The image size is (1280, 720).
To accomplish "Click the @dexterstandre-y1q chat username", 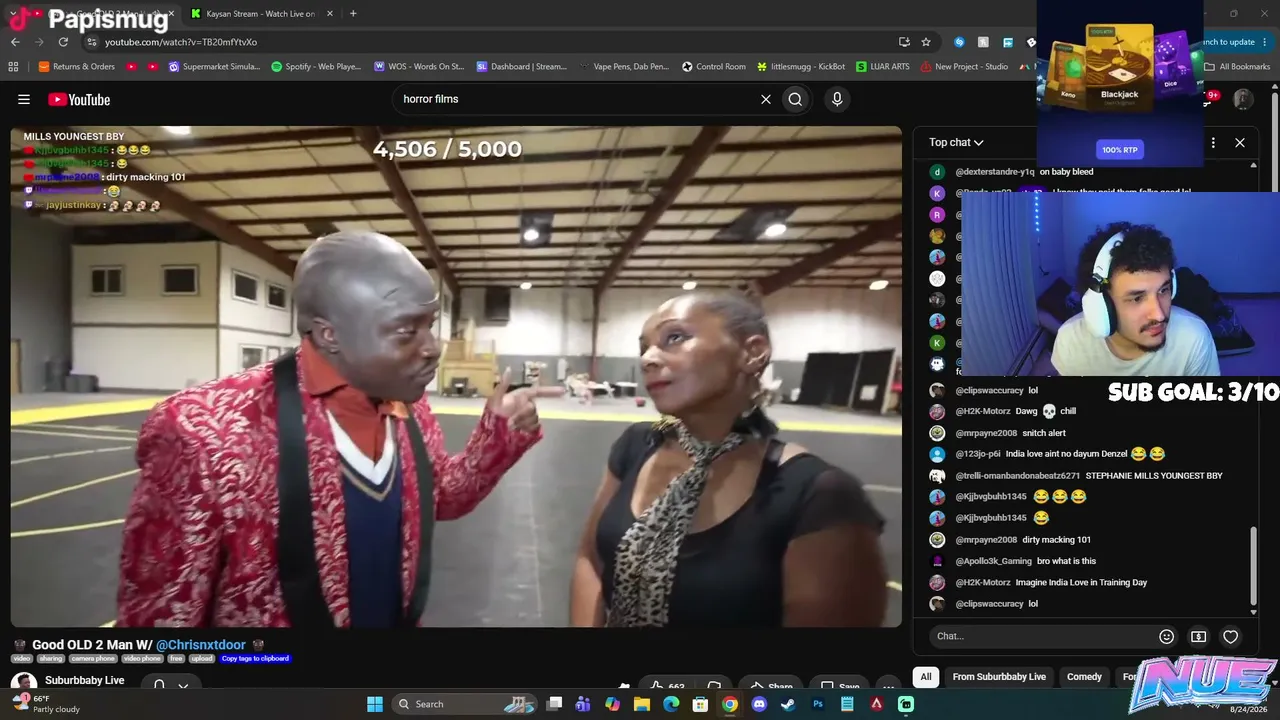I will click(x=995, y=172).
